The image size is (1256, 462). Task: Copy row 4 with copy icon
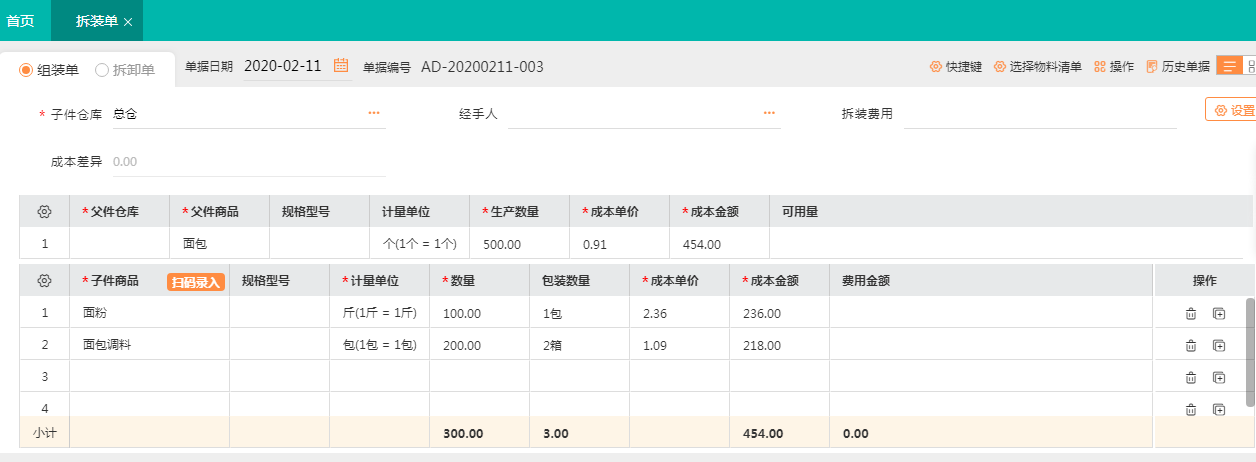tap(1219, 409)
